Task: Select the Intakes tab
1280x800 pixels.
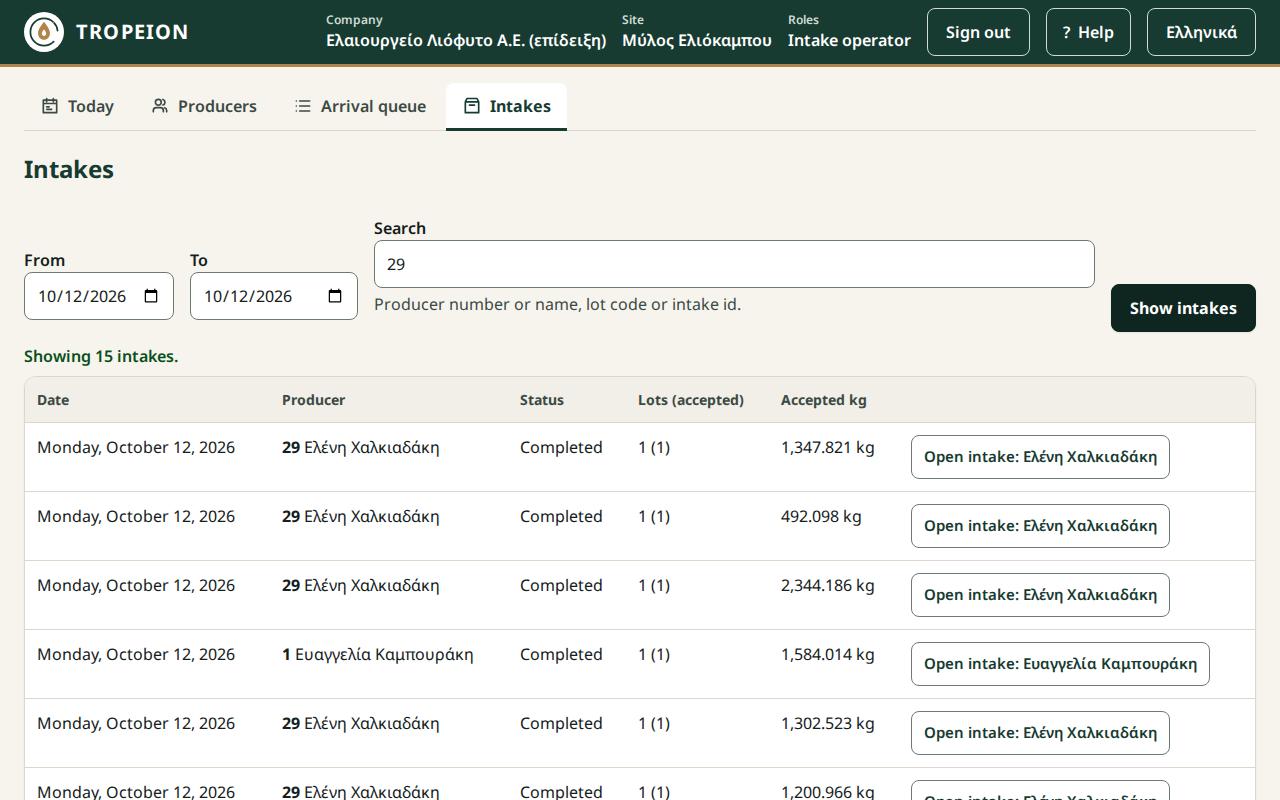Action: (x=507, y=106)
